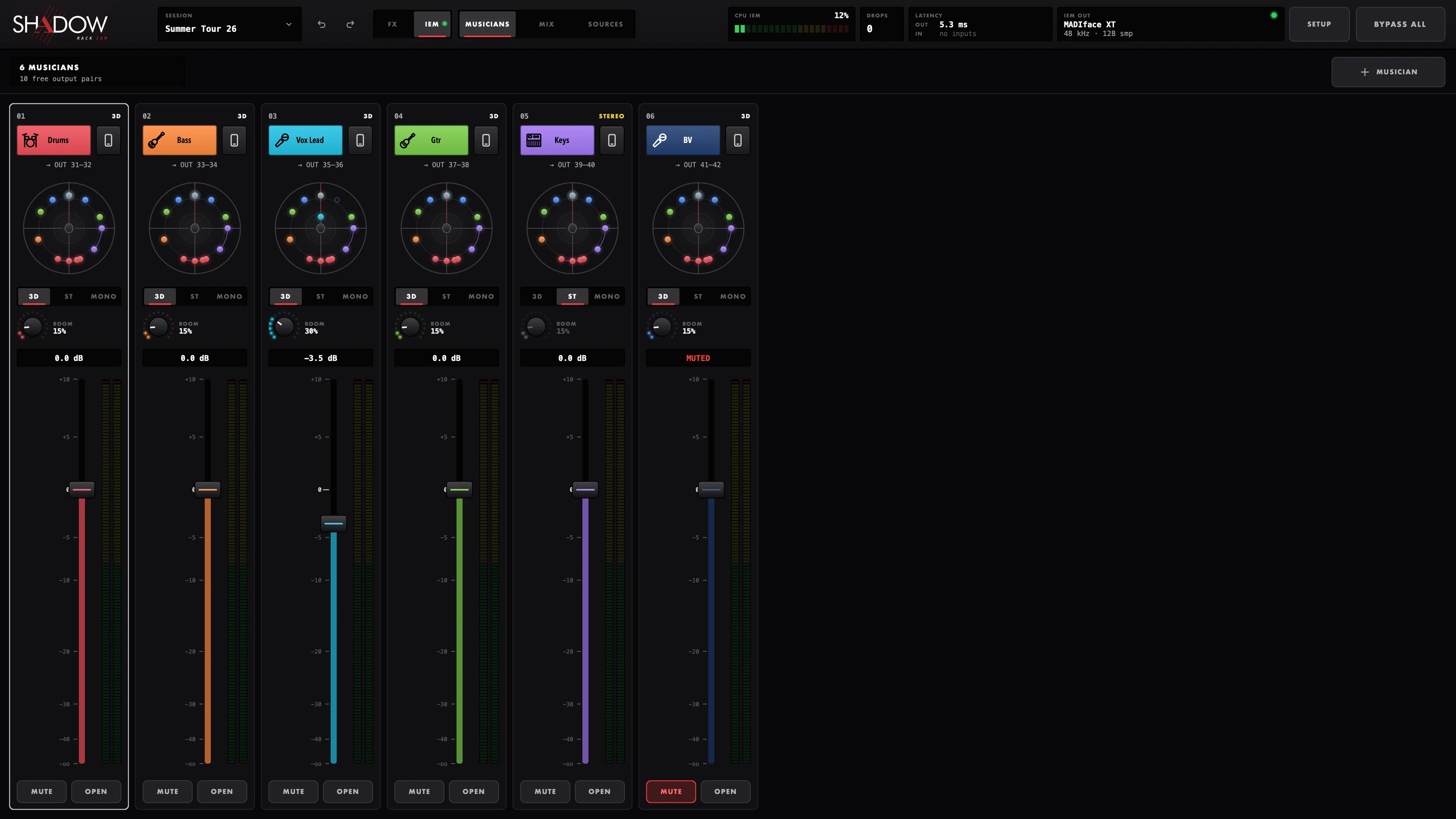
Task: Click the keyboard icon on Keys
Action: (x=534, y=140)
